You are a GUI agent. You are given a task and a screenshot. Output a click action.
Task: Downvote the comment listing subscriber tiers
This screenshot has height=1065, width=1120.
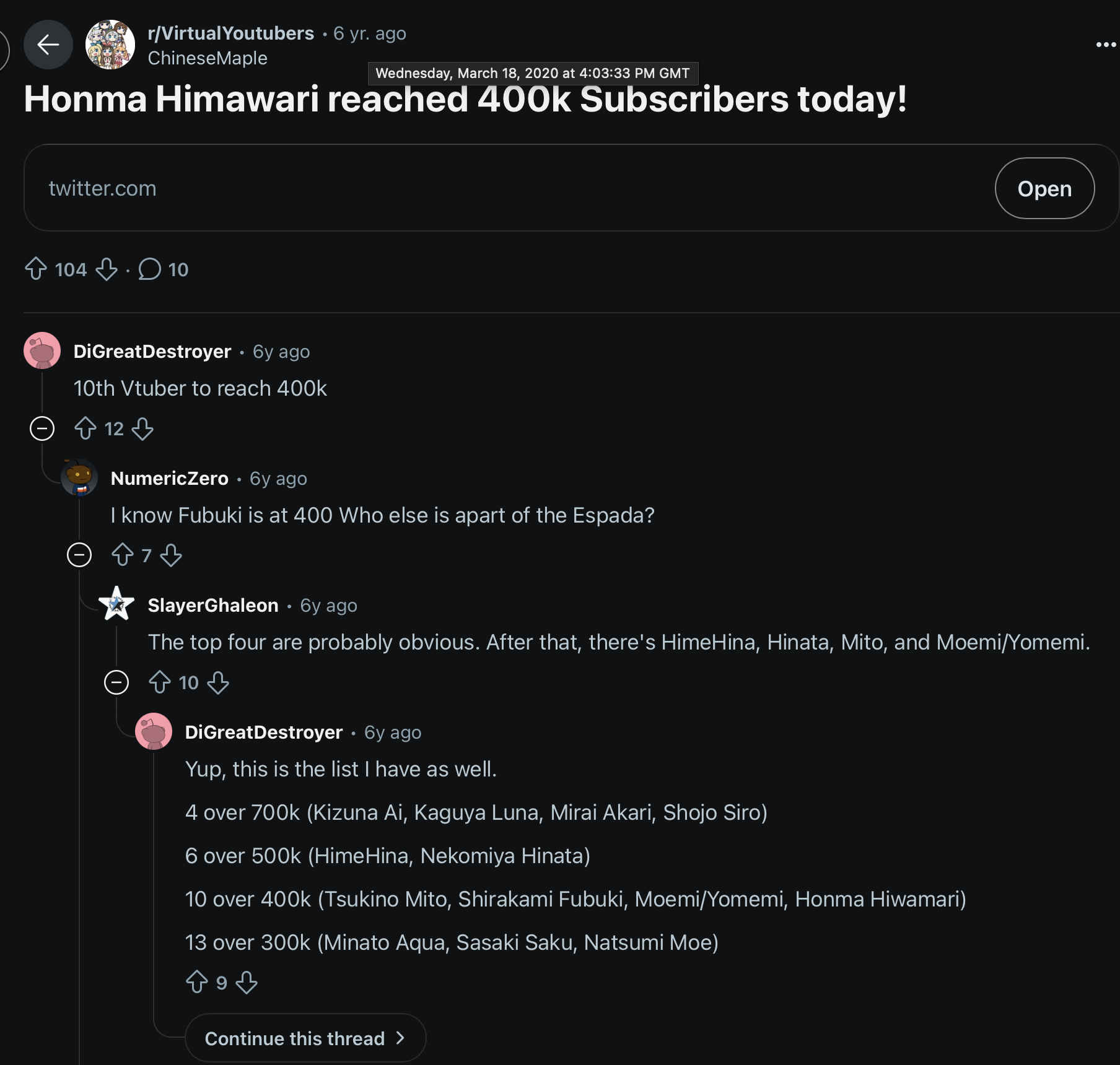(x=247, y=982)
